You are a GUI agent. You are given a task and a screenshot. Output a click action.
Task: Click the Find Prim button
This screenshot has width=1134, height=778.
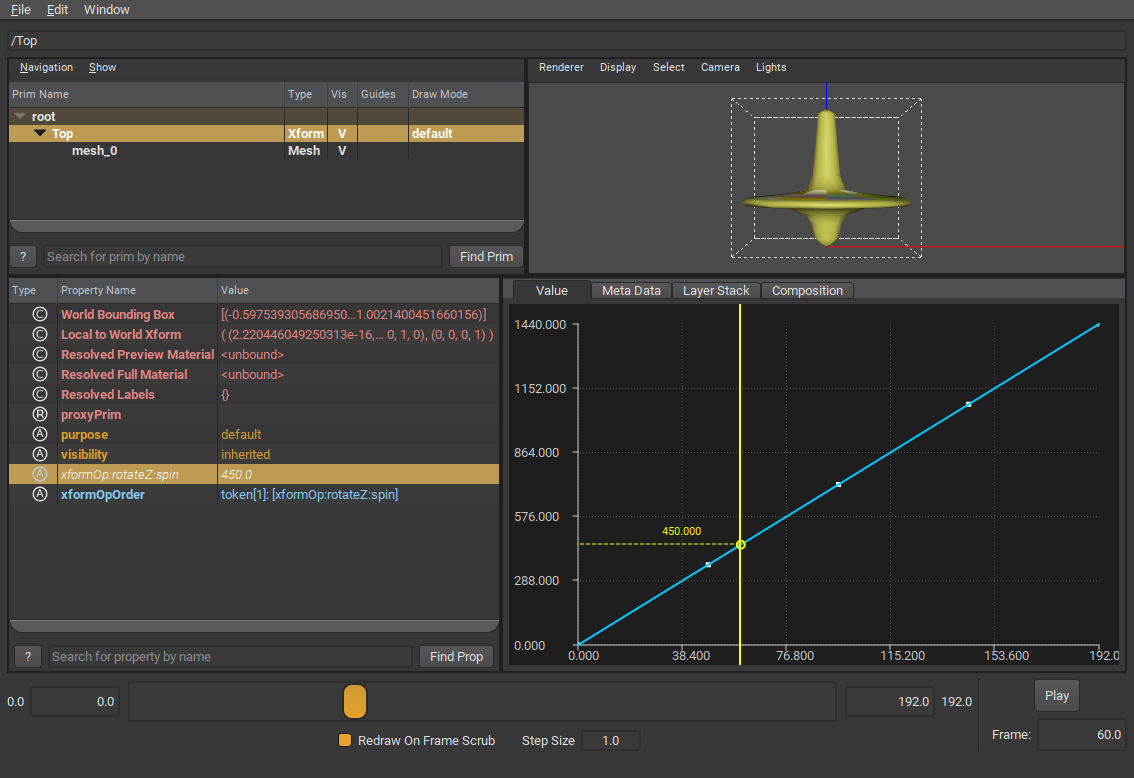coord(486,256)
